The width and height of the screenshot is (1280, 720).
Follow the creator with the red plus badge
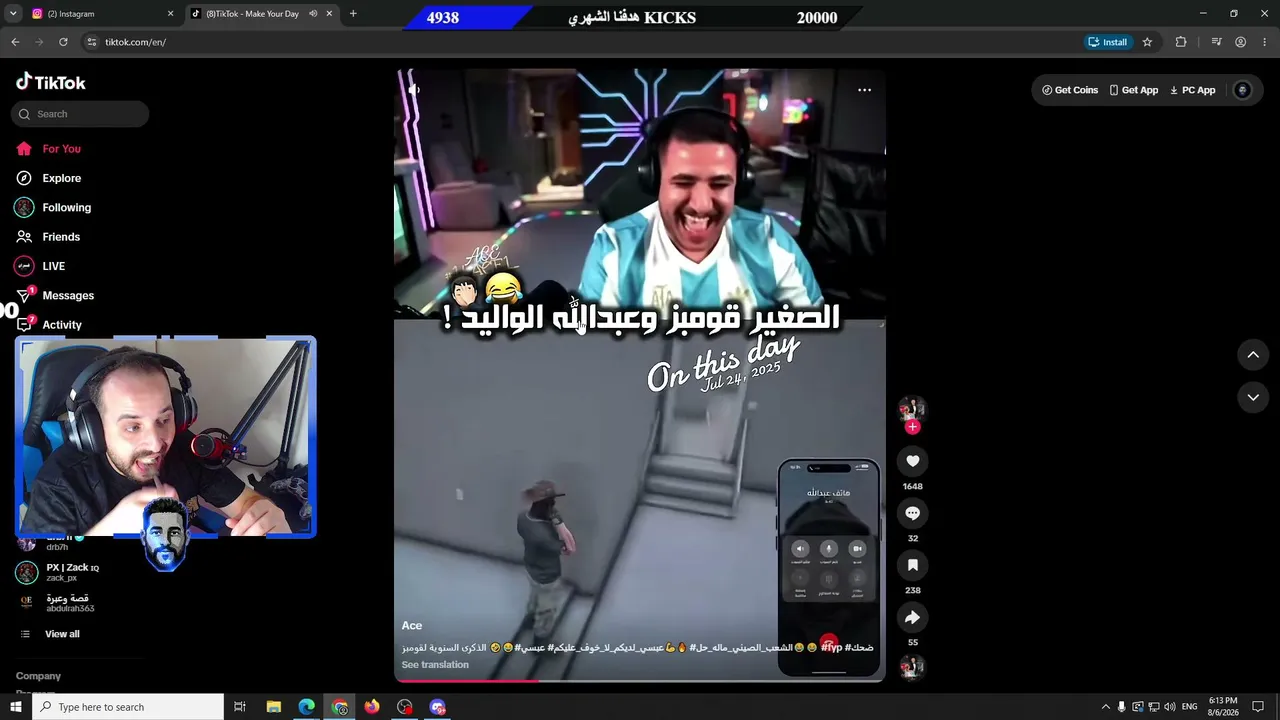tap(912, 427)
